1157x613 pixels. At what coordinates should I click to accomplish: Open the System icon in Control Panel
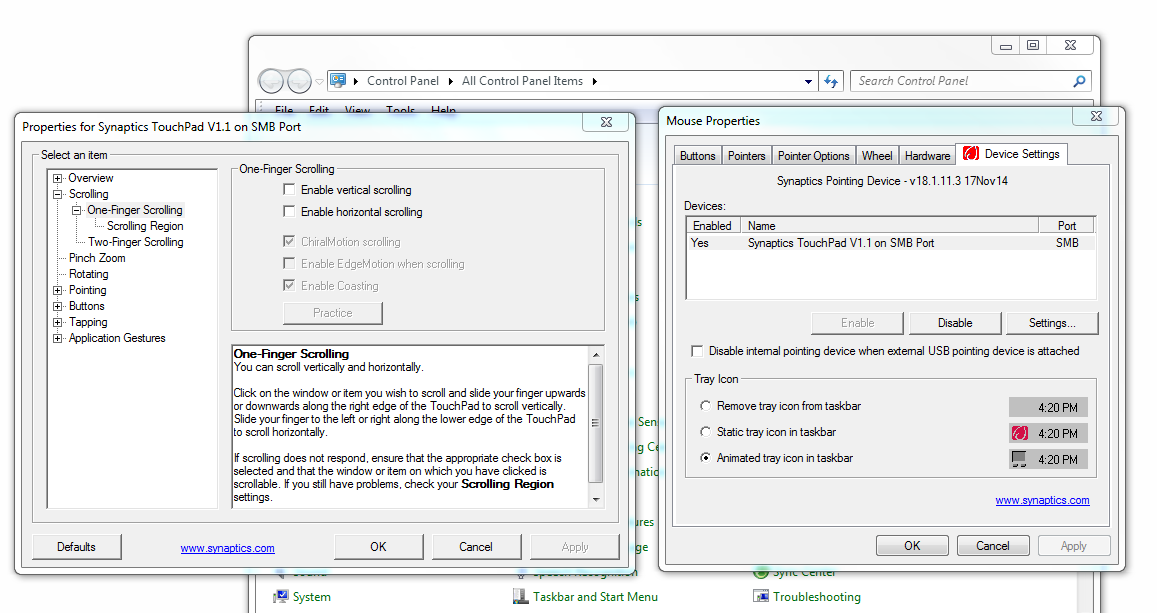(x=280, y=597)
